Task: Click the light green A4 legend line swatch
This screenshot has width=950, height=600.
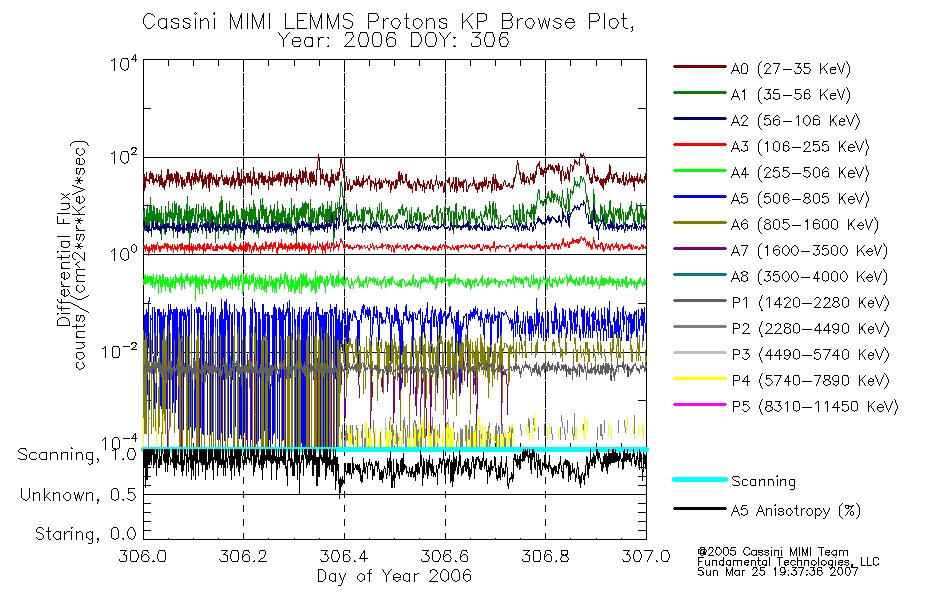Action: [700, 171]
